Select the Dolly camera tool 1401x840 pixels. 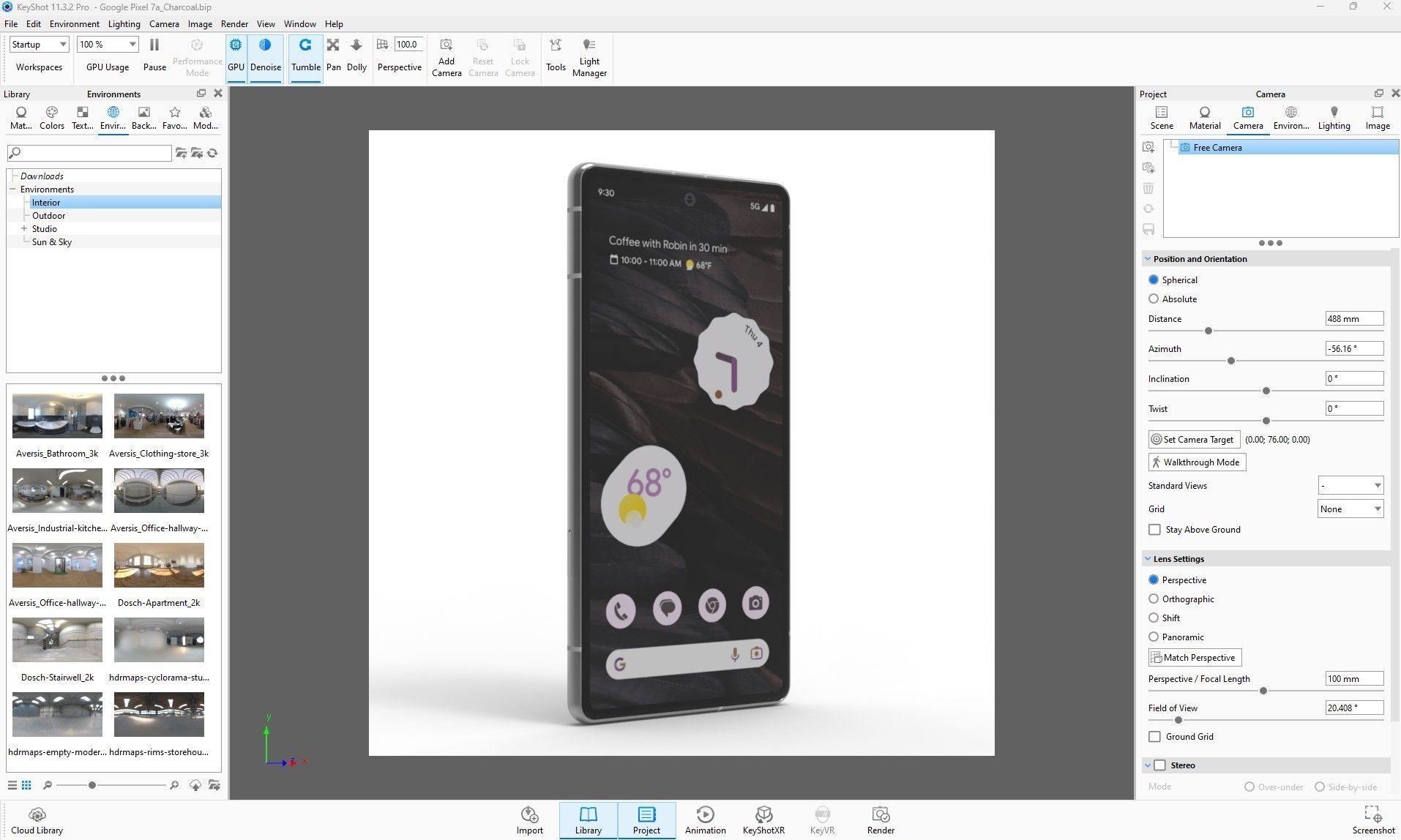coord(356,56)
